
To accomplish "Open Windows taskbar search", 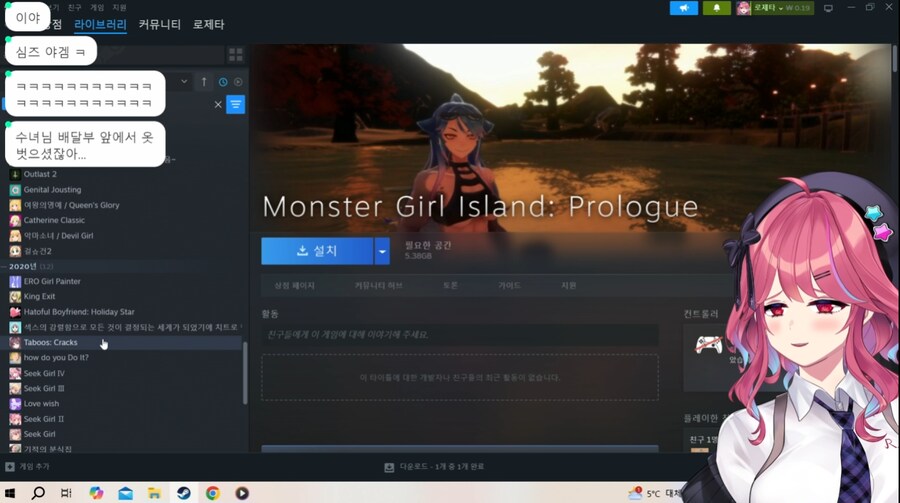I will 38,493.
